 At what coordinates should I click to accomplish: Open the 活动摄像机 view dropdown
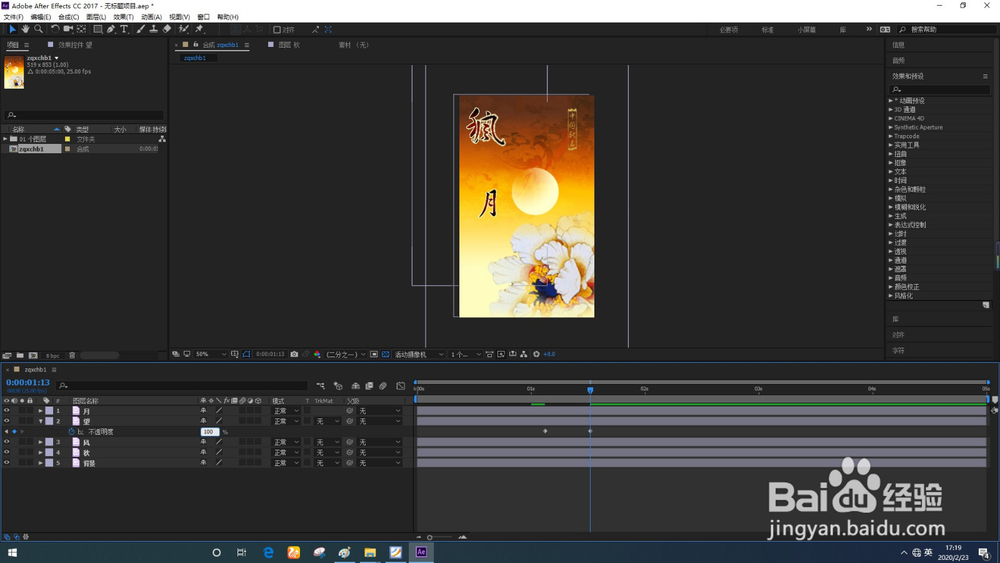tap(419, 354)
